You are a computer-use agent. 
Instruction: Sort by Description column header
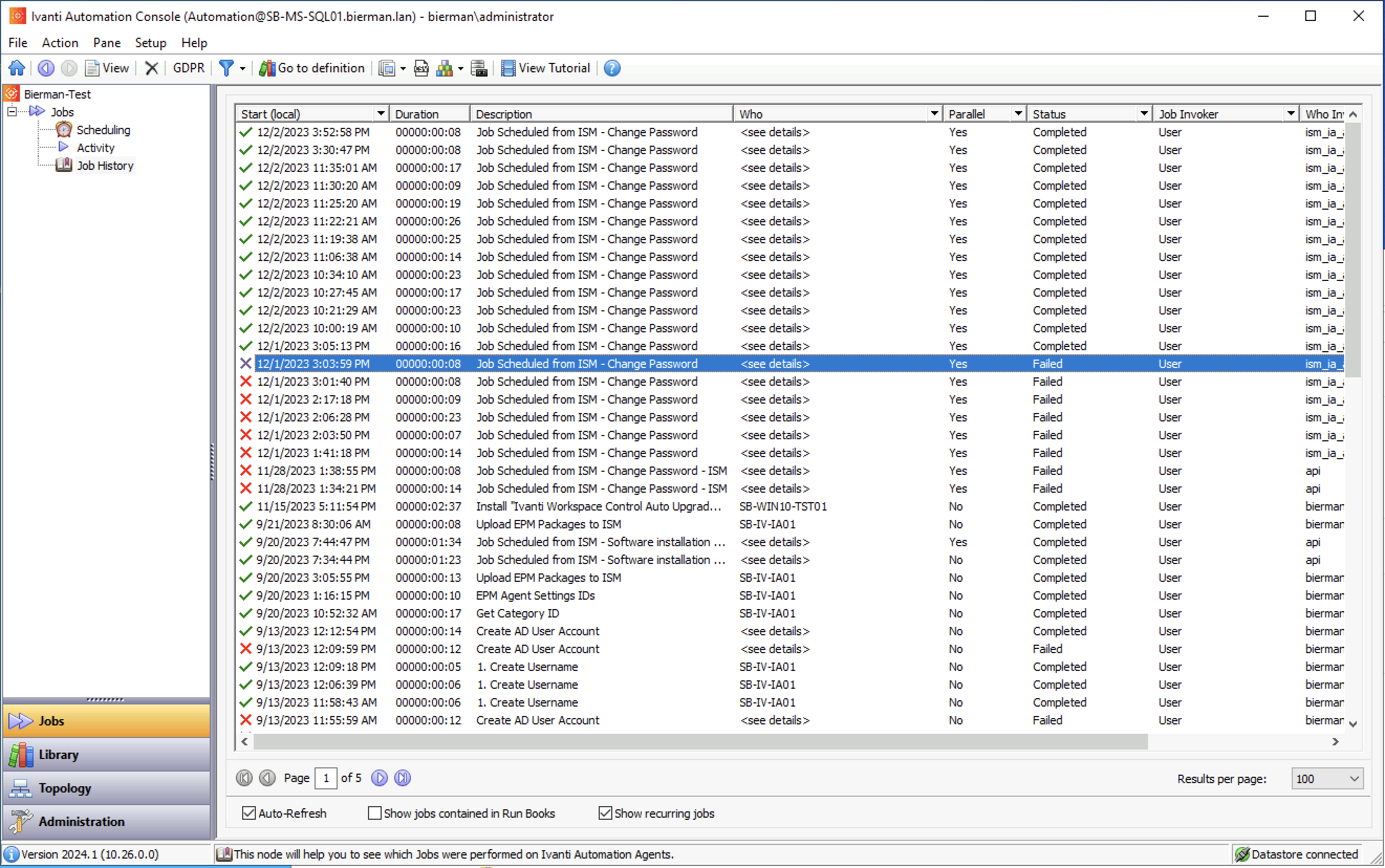click(601, 114)
